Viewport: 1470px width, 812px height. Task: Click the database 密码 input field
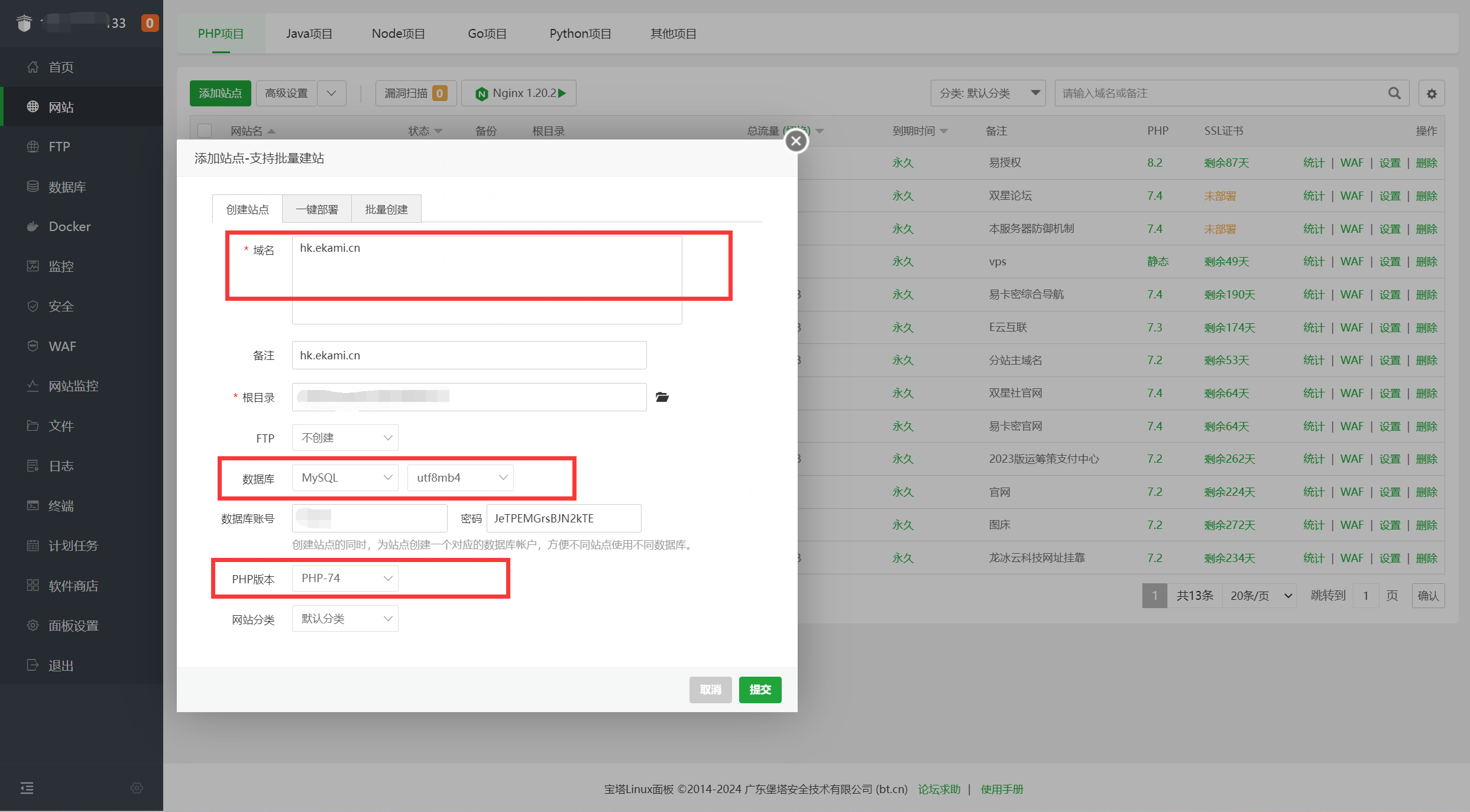click(564, 518)
